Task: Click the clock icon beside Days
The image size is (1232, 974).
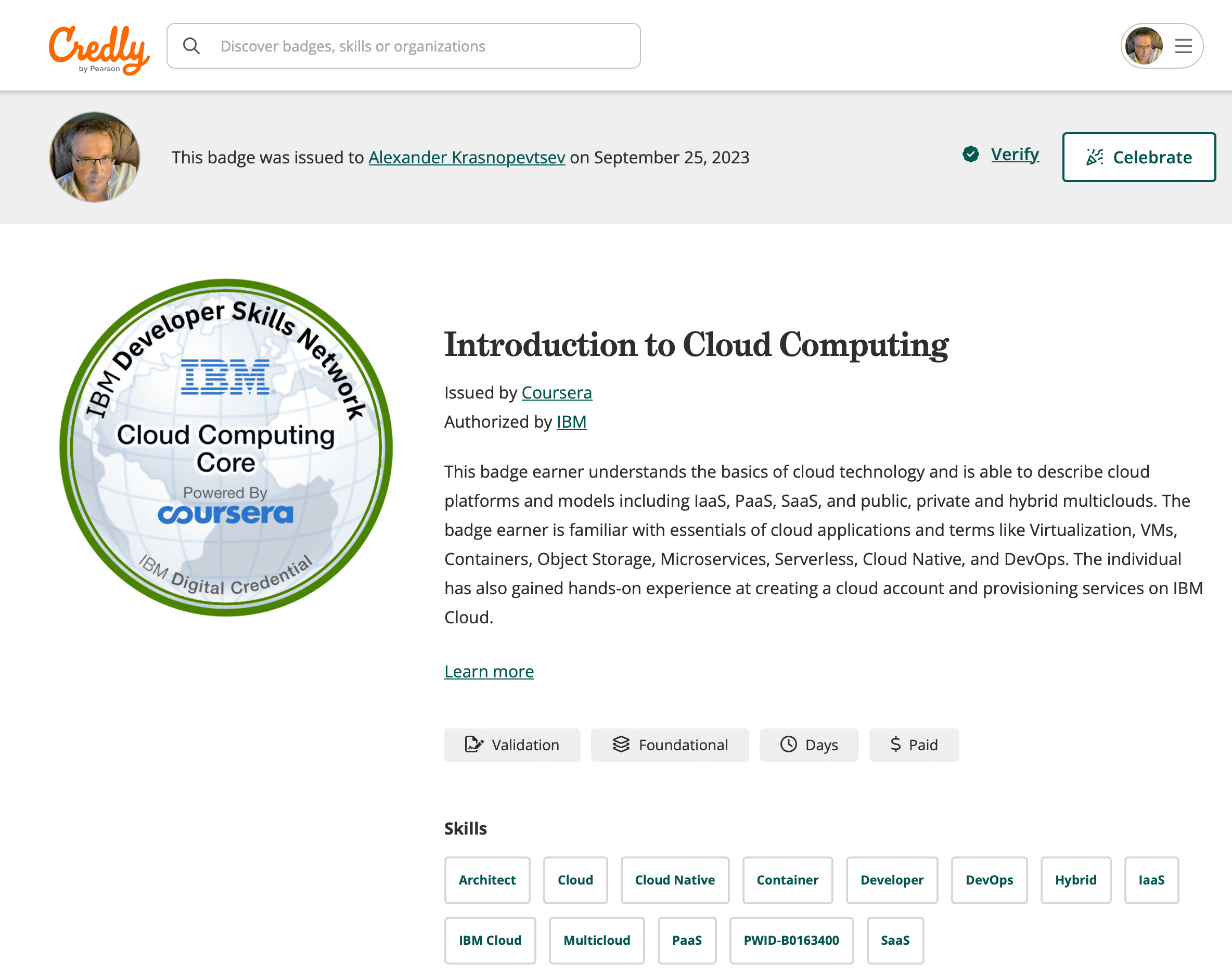Action: 788,745
